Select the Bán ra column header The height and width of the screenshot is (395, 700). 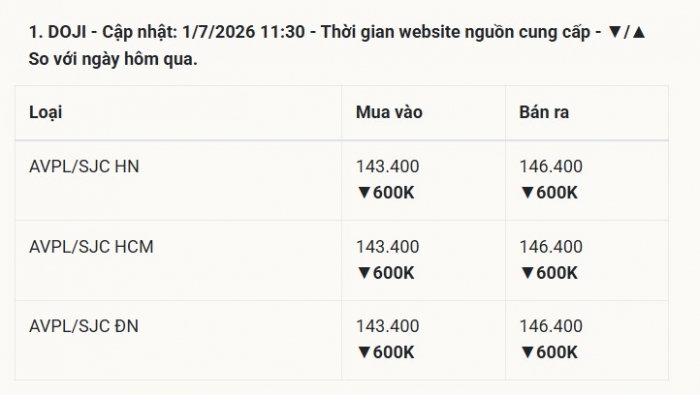[544, 112]
